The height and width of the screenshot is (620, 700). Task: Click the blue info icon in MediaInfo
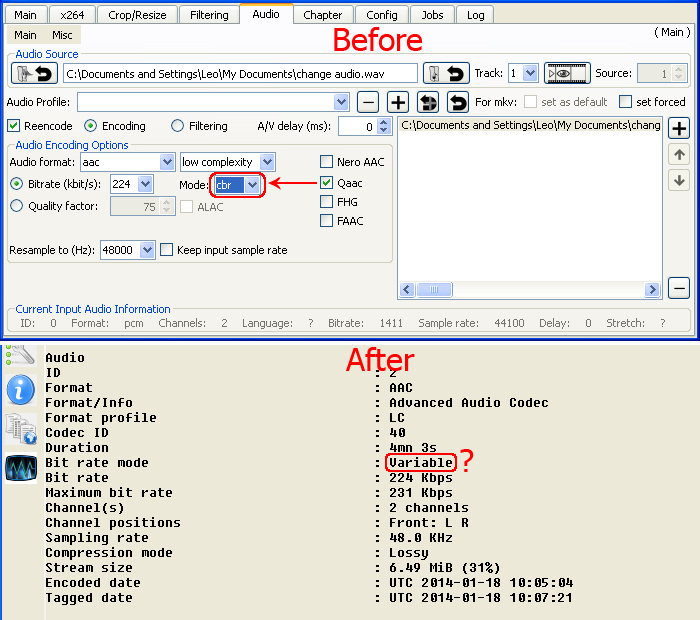[20, 390]
